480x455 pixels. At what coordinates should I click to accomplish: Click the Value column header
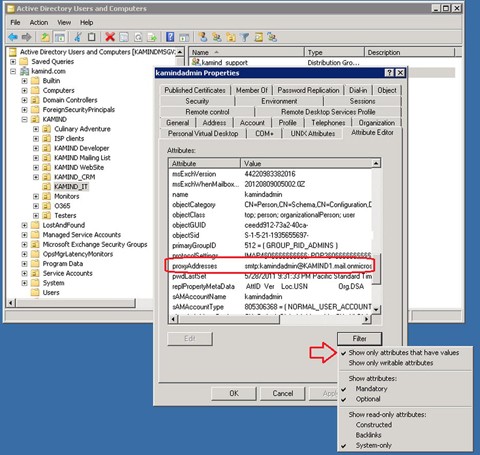(x=306, y=163)
